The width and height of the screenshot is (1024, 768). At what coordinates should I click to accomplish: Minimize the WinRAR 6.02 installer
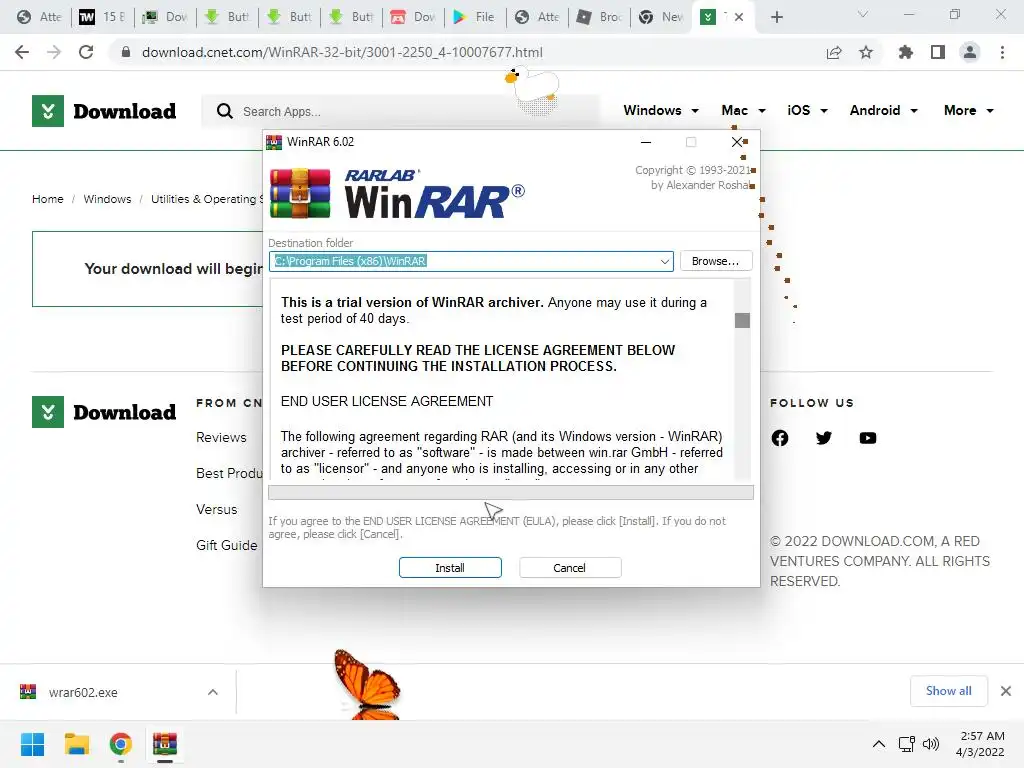point(646,142)
